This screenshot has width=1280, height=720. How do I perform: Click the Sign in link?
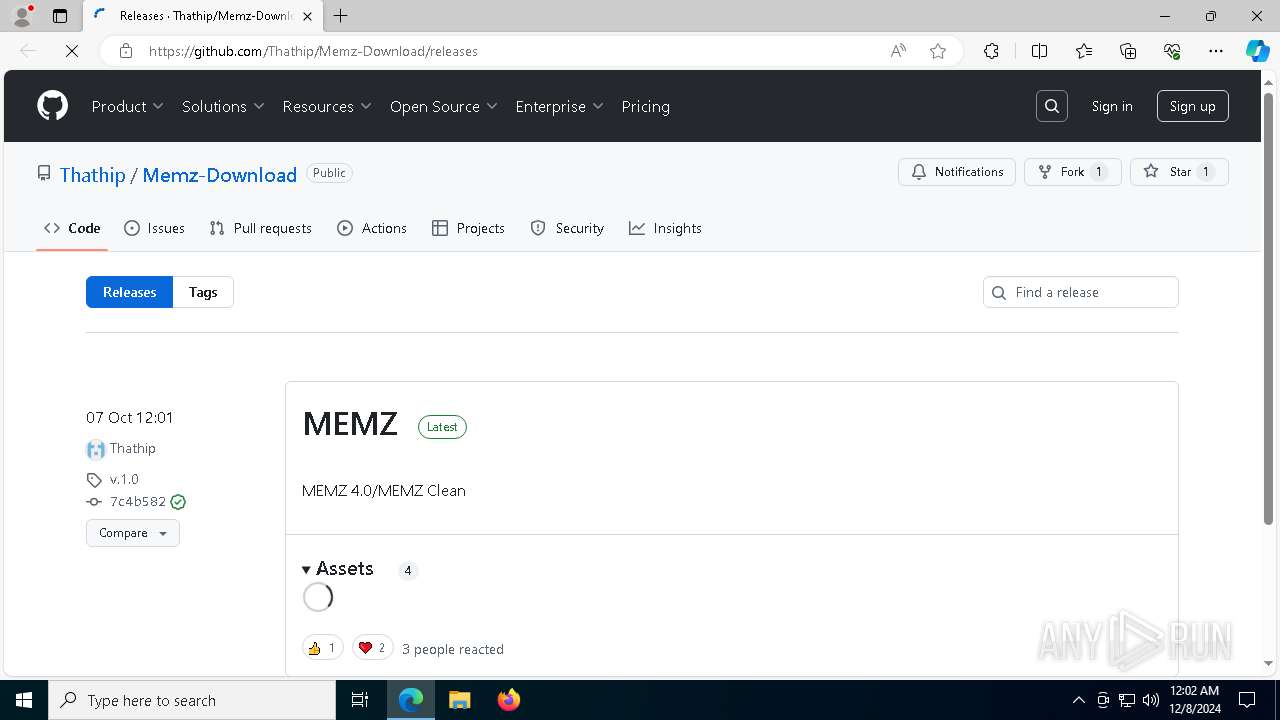[1112, 106]
